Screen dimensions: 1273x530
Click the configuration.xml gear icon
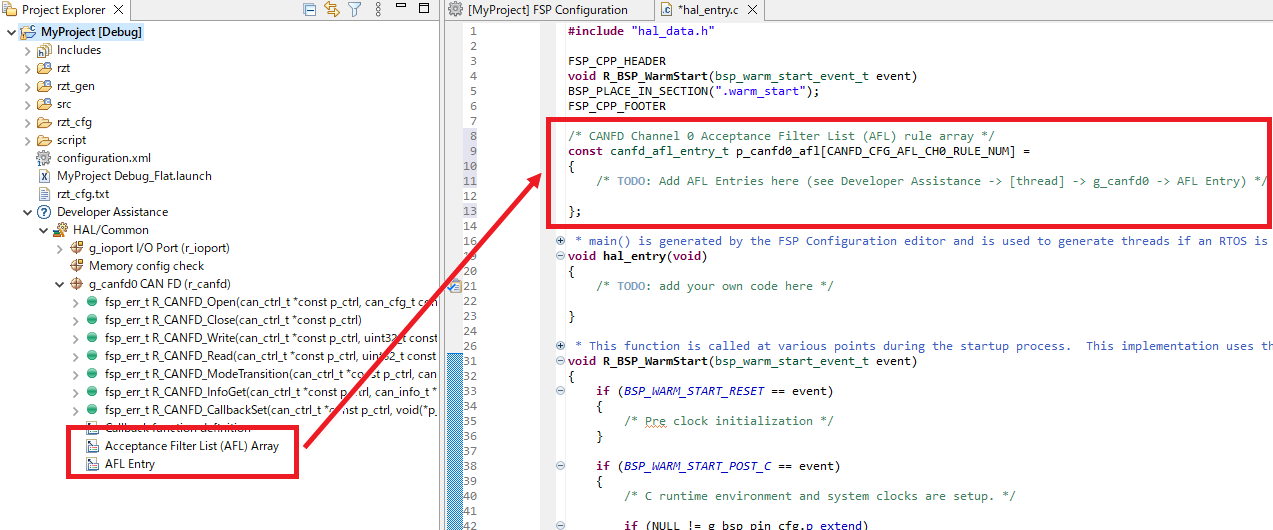click(x=44, y=158)
